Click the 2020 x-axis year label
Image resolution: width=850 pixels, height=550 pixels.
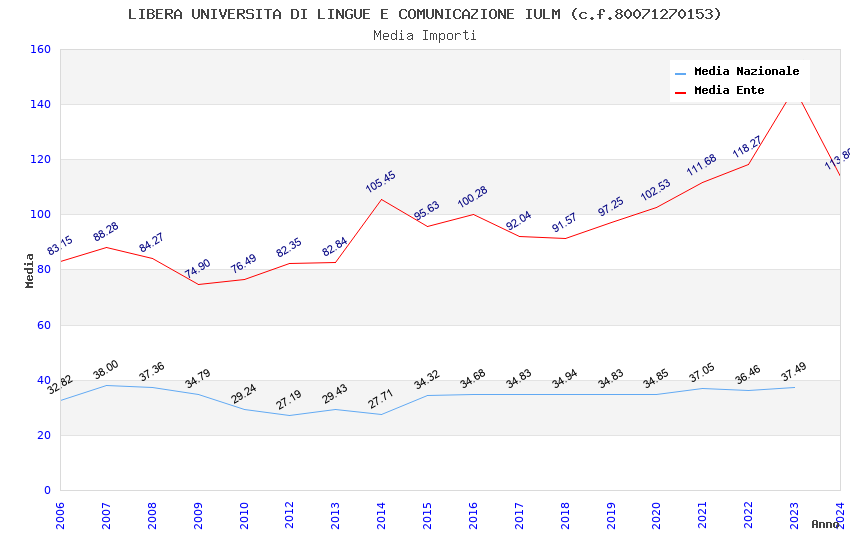click(656, 515)
